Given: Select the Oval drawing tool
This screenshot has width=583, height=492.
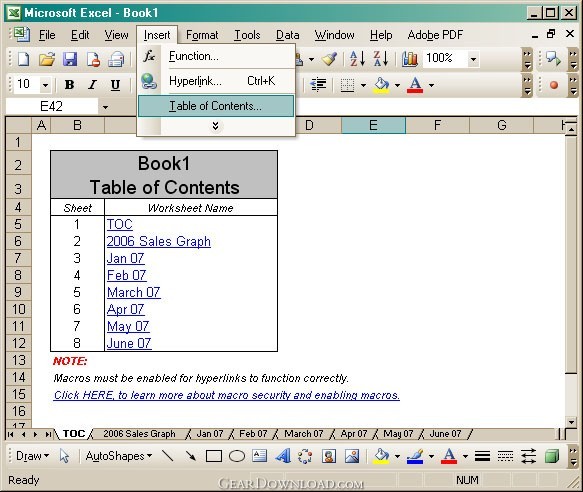Looking at the screenshot, I should [237, 456].
